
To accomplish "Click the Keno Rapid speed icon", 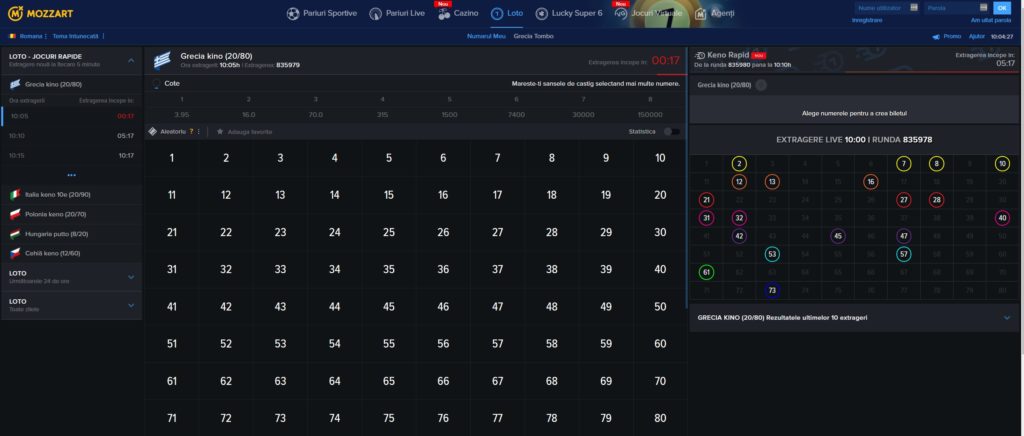I will [x=701, y=55].
